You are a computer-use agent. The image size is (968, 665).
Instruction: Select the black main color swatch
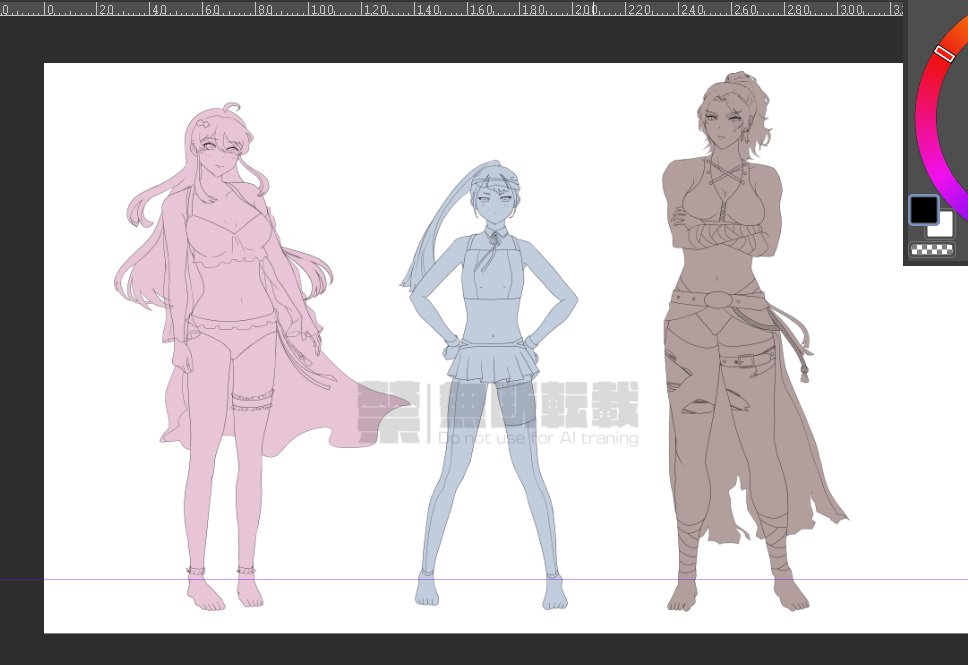click(x=924, y=210)
